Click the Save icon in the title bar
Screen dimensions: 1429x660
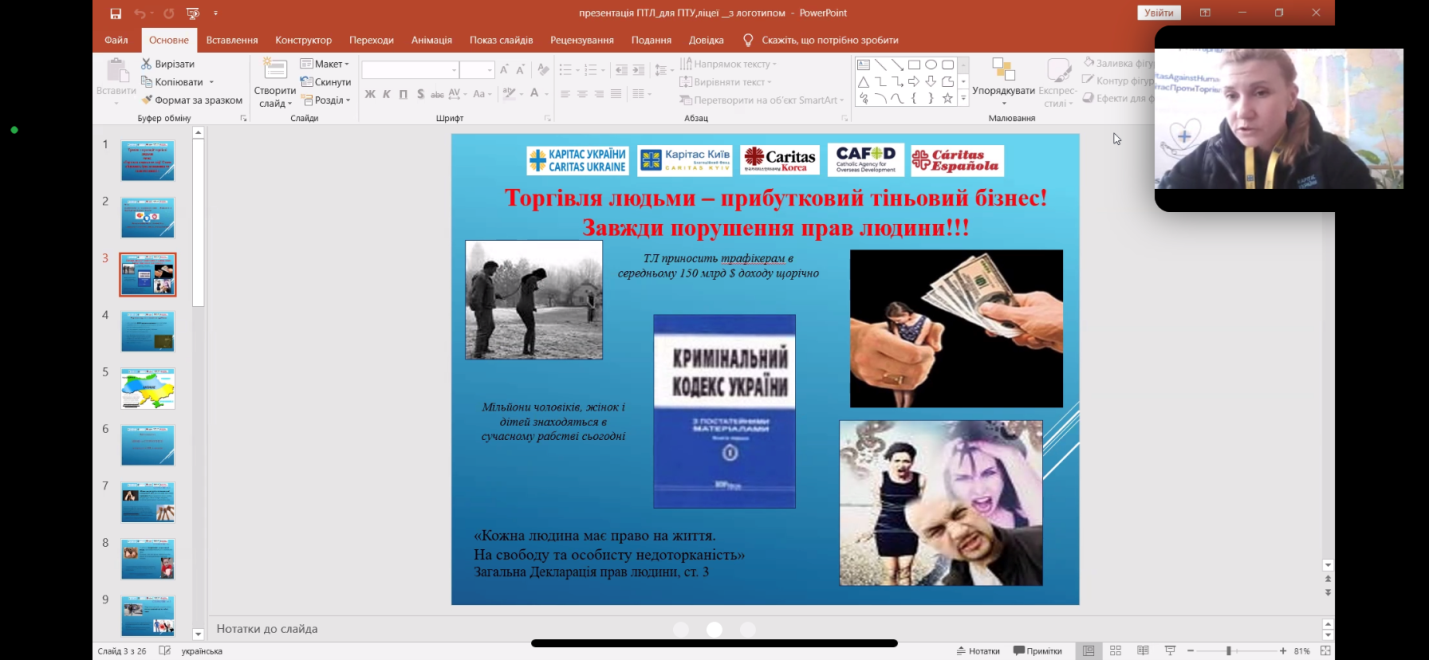116,13
